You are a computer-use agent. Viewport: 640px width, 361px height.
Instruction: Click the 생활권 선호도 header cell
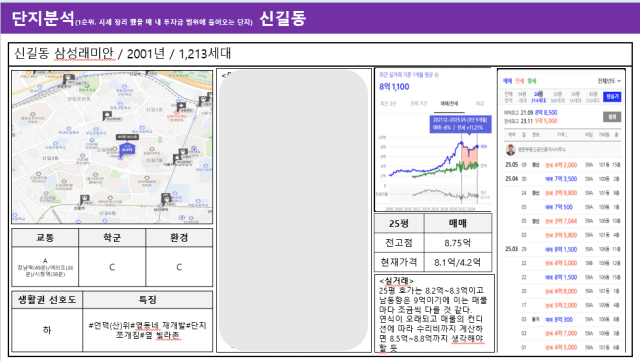click(47, 300)
